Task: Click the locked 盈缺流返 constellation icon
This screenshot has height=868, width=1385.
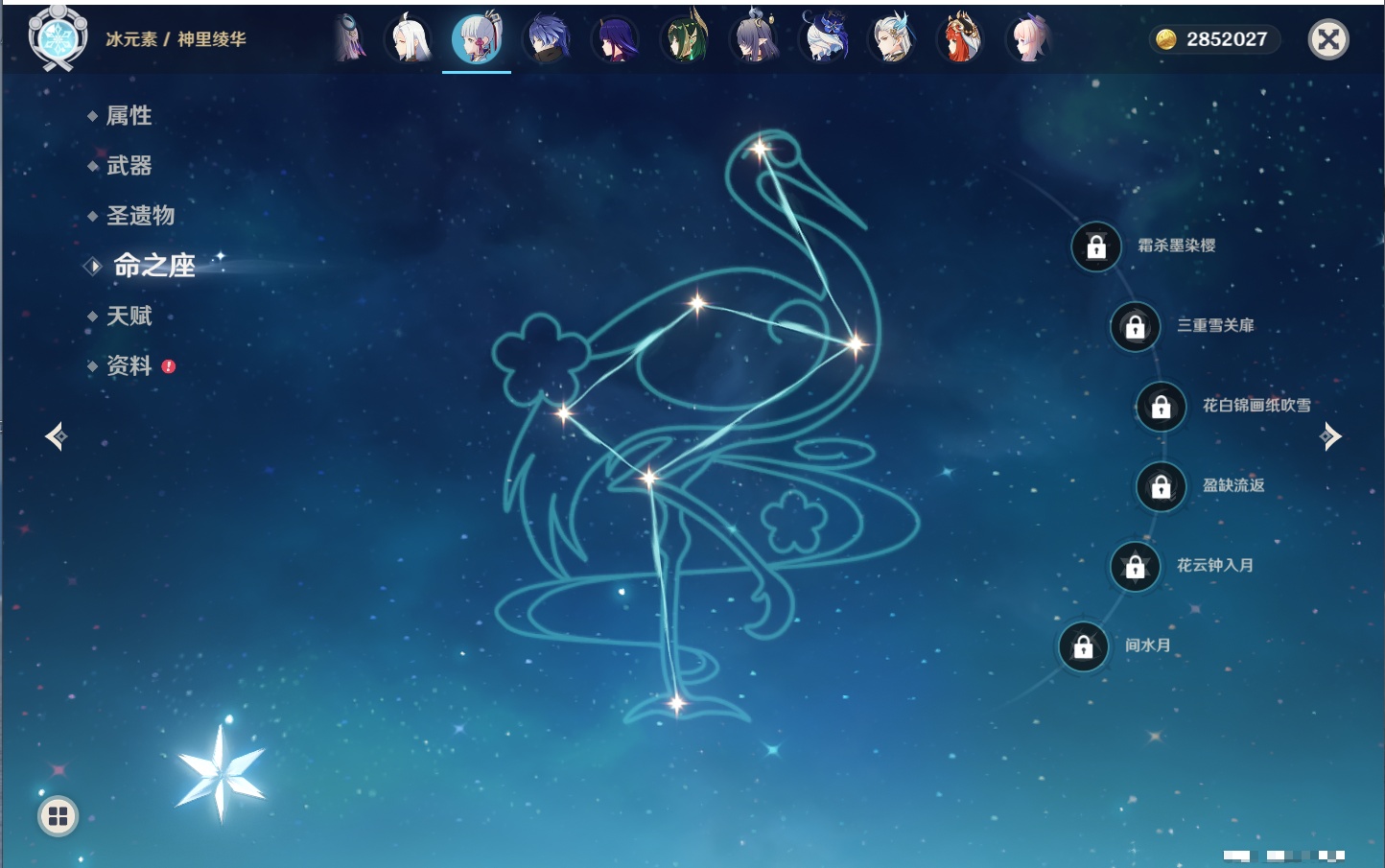Action: coord(1161,487)
